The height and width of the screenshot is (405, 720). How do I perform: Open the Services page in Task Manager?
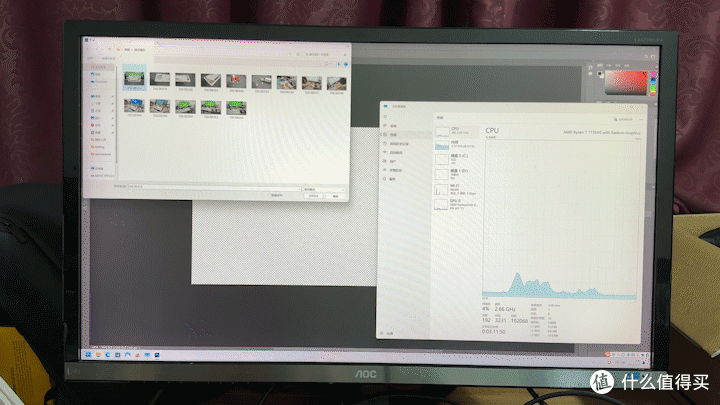(405, 179)
